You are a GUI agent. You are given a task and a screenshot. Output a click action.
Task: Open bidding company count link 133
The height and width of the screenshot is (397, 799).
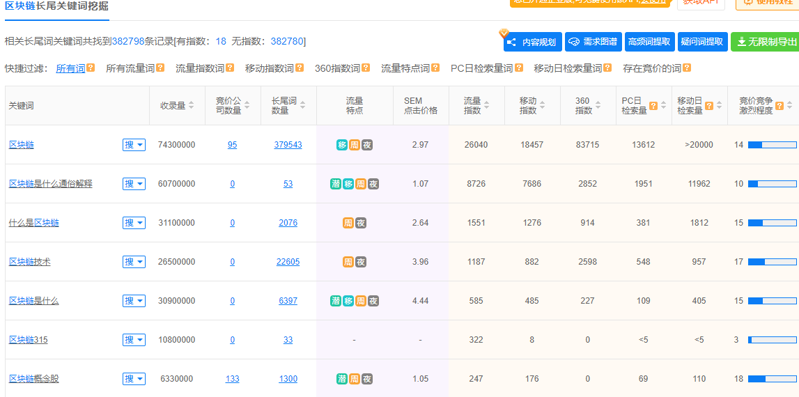pyautogui.click(x=232, y=379)
